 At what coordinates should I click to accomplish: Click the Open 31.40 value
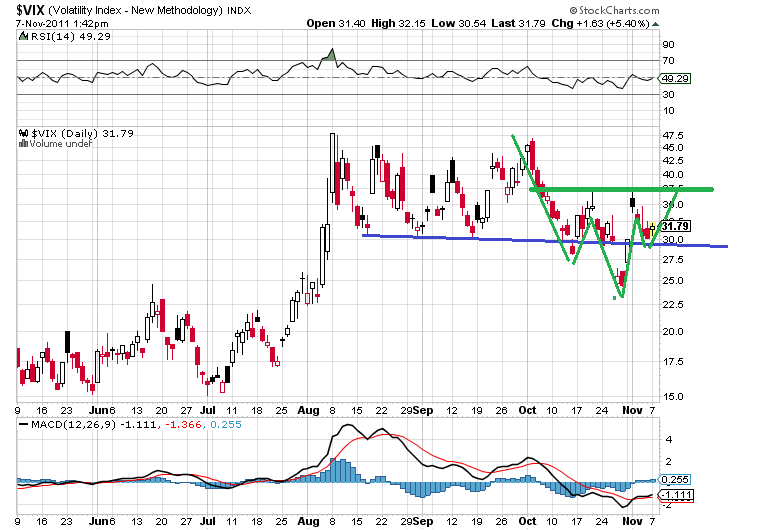(336, 23)
